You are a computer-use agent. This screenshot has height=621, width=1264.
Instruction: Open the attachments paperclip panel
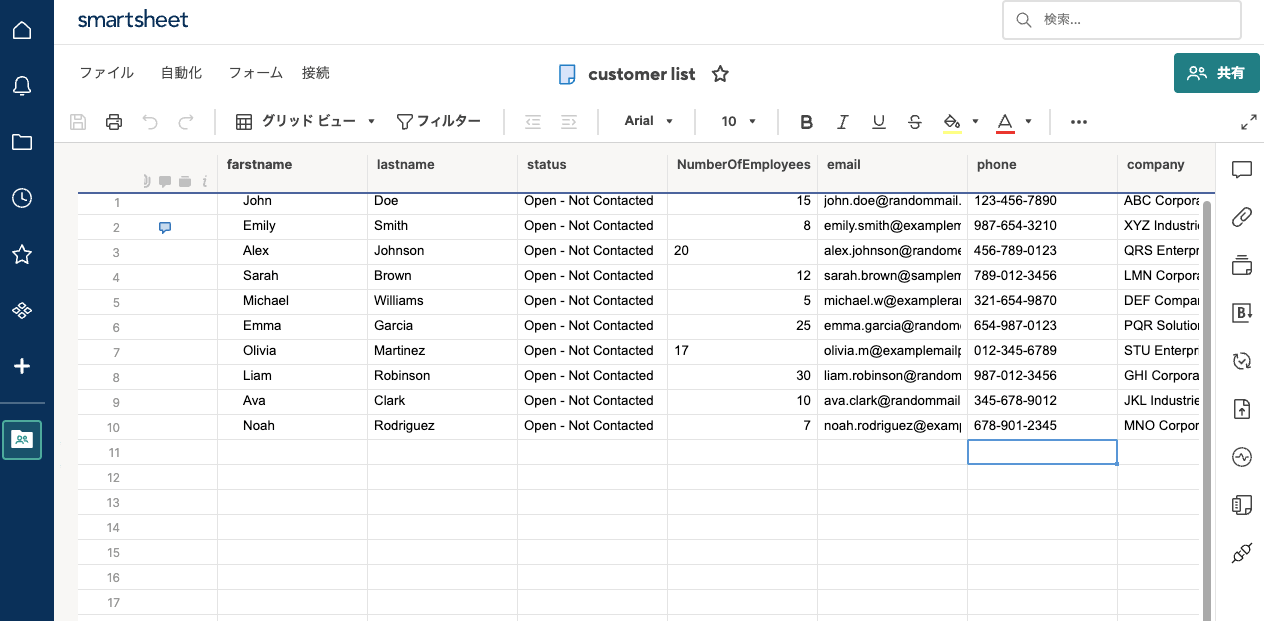click(x=1242, y=216)
